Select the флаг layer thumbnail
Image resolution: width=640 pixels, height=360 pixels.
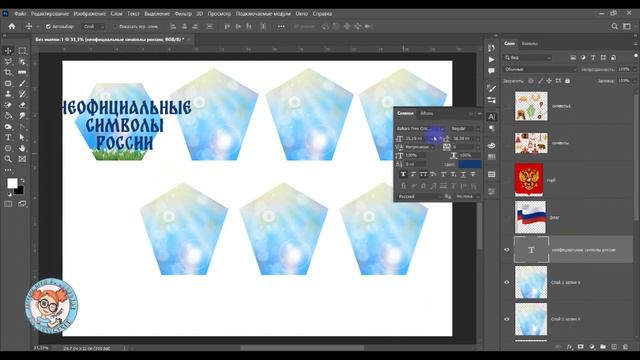click(530, 217)
